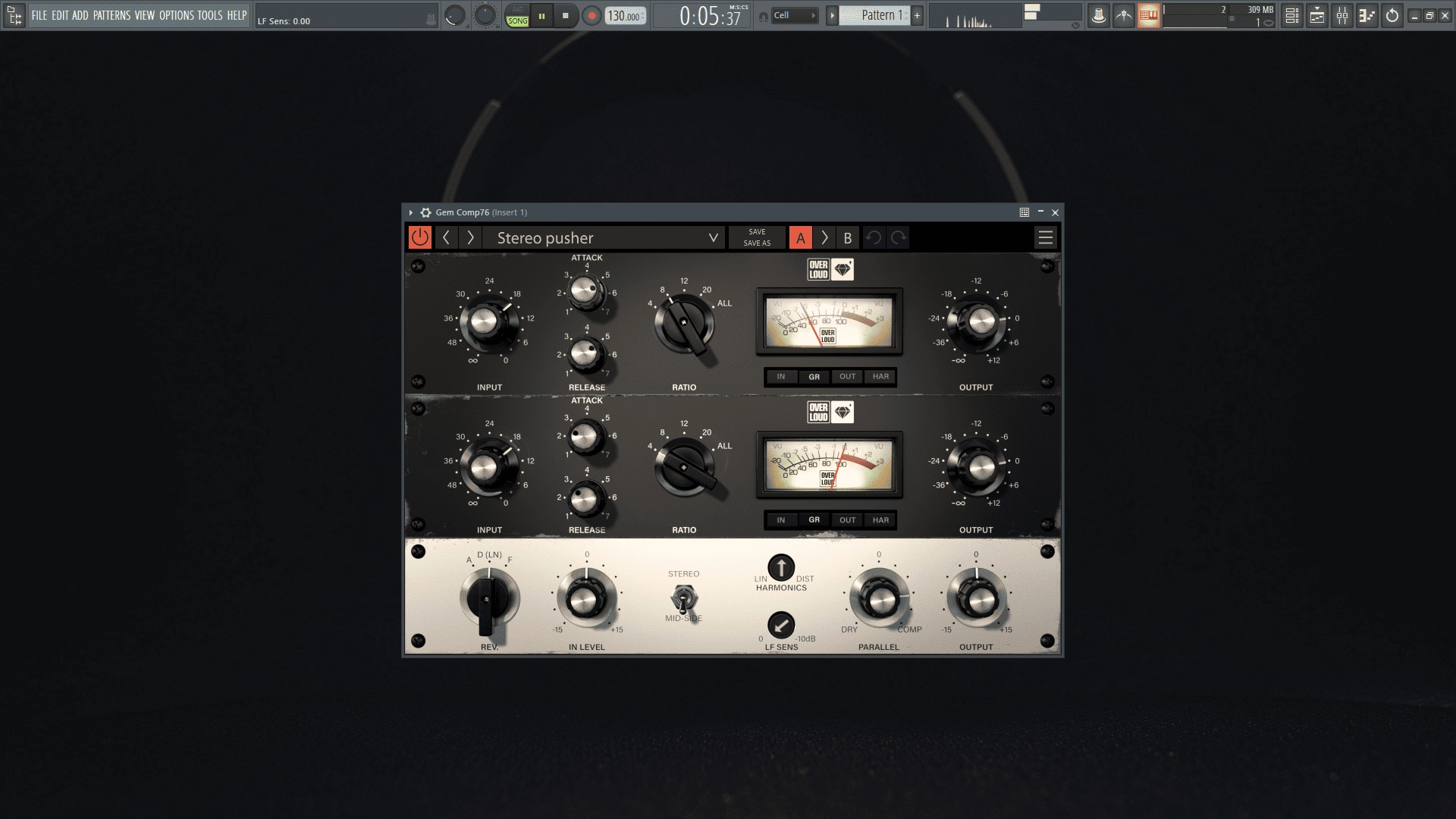Toggle the plugin power bypass button

[x=419, y=238]
